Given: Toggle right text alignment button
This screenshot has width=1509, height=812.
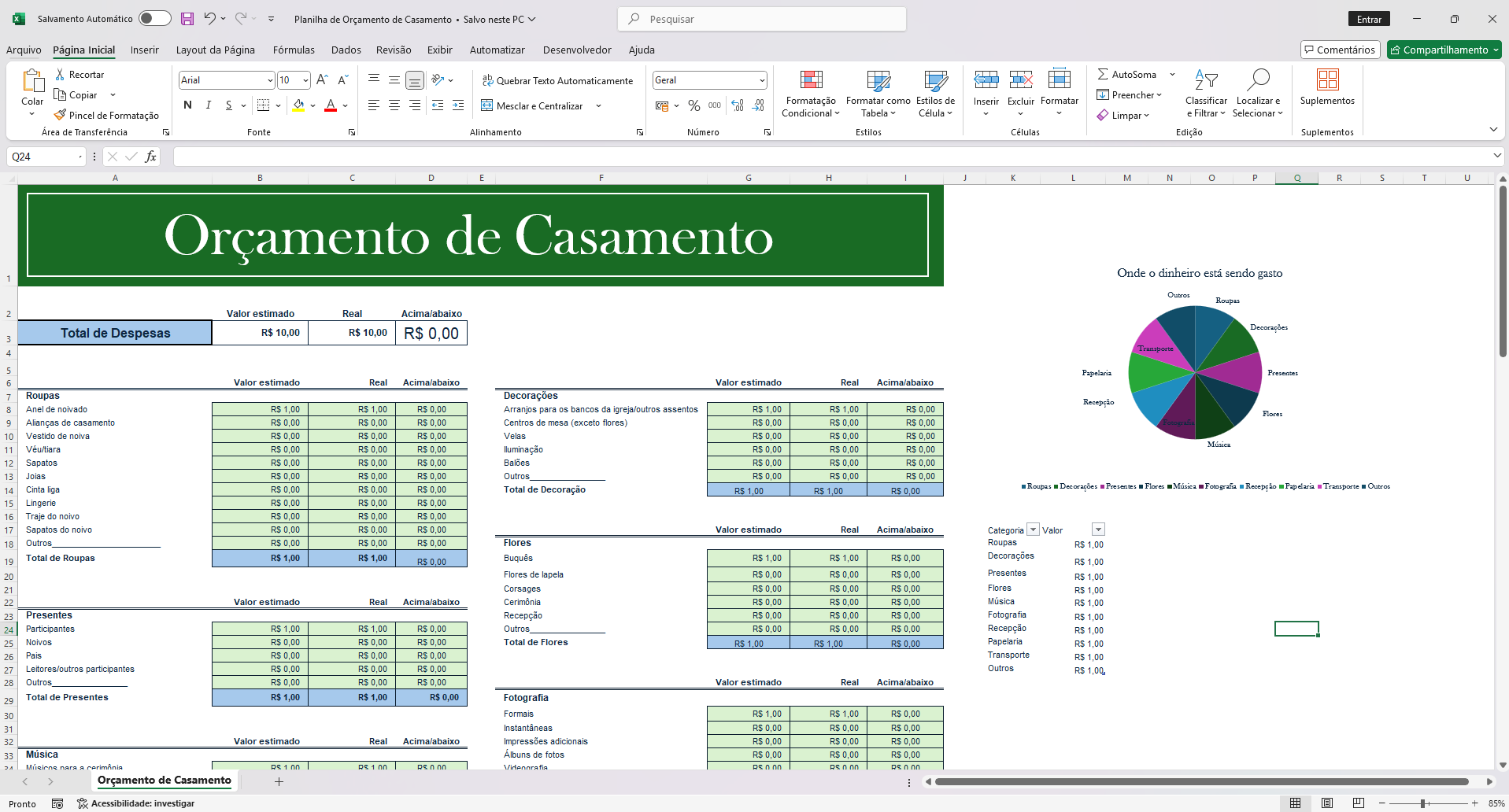Looking at the screenshot, I should (415, 105).
